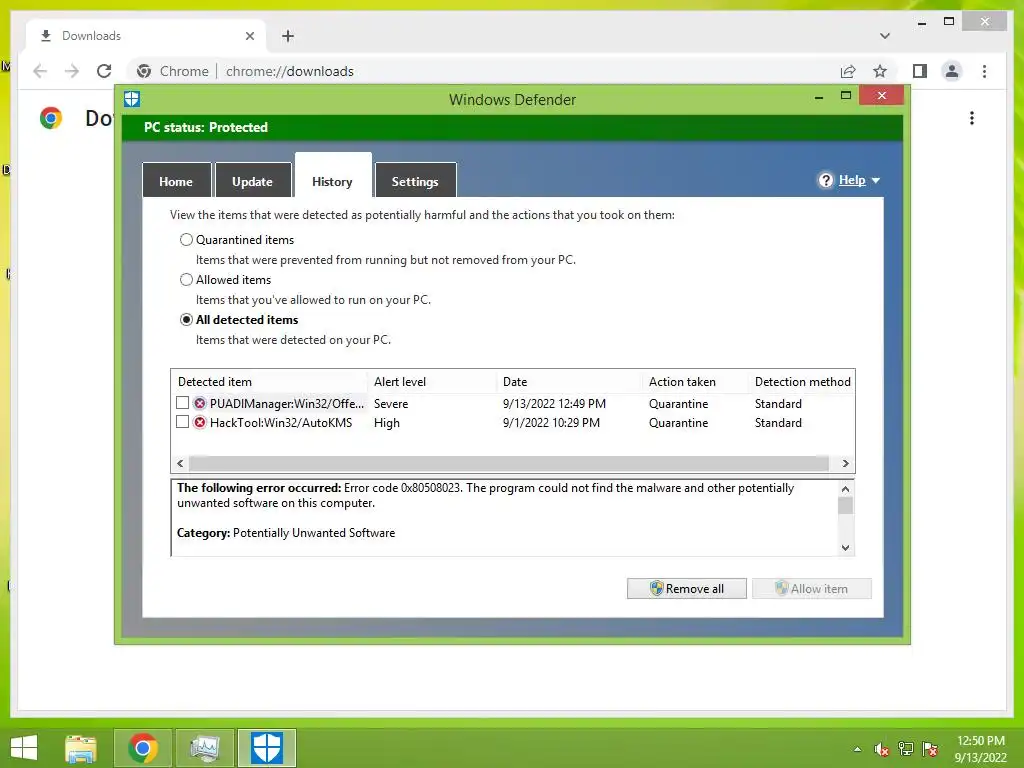Reload the Chrome page

click(104, 71)
